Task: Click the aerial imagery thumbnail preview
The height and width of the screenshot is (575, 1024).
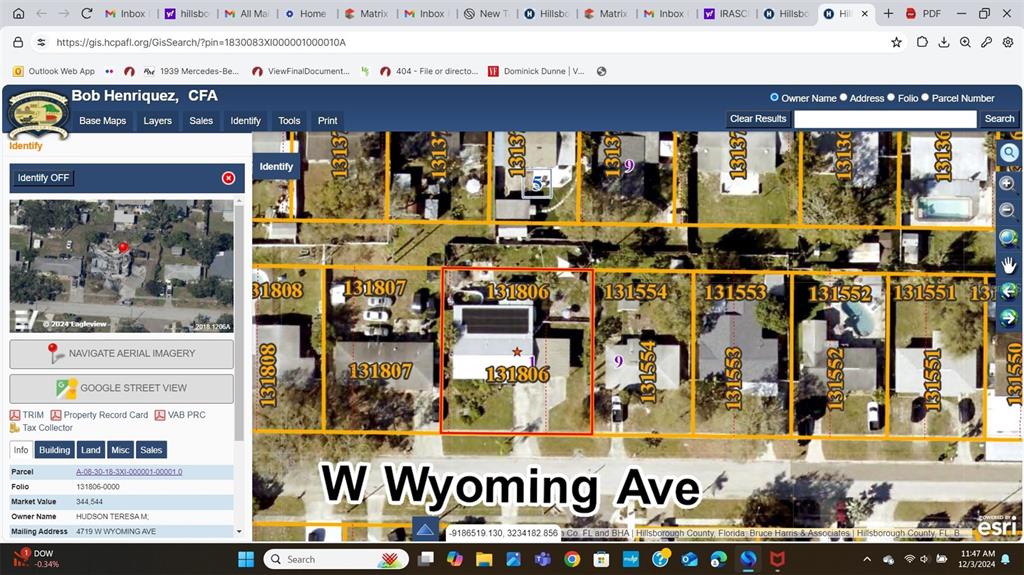Action: pos(121,266)
